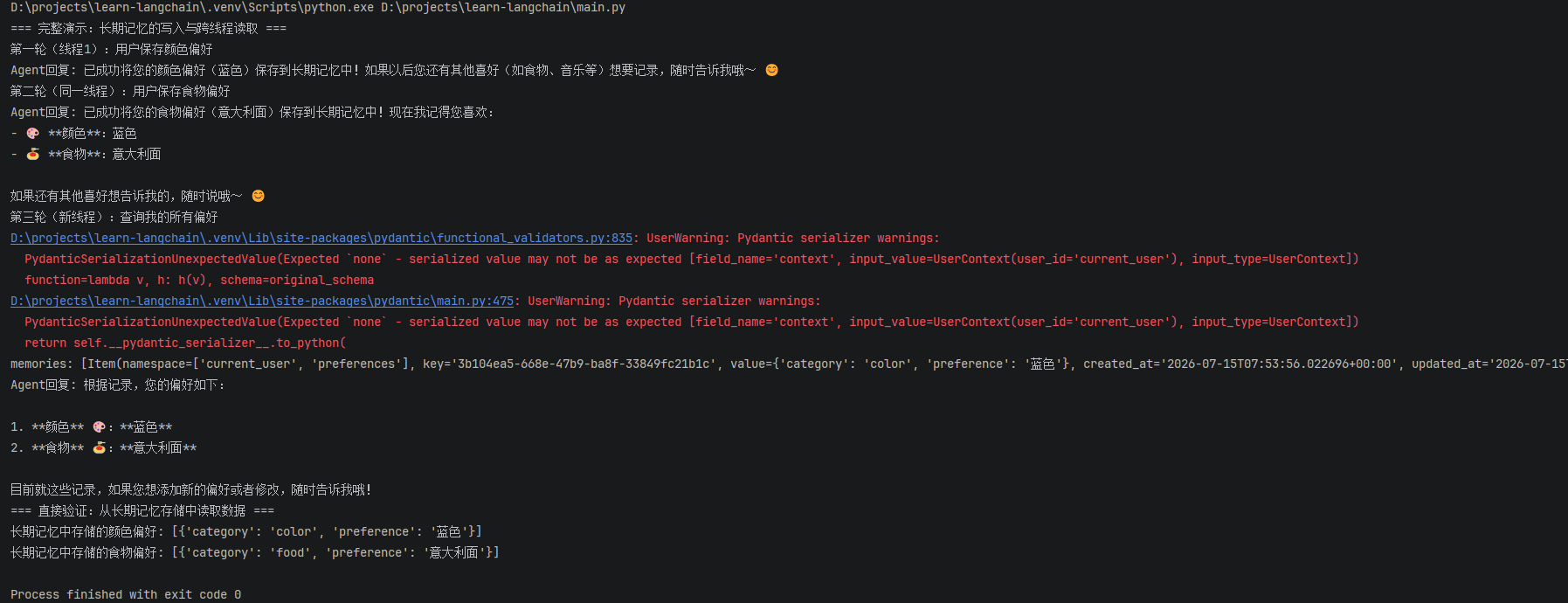Select the '第二轮（同一线程）' line
This screenshot has height=603, width=1568.
click(x=121, y=91)
